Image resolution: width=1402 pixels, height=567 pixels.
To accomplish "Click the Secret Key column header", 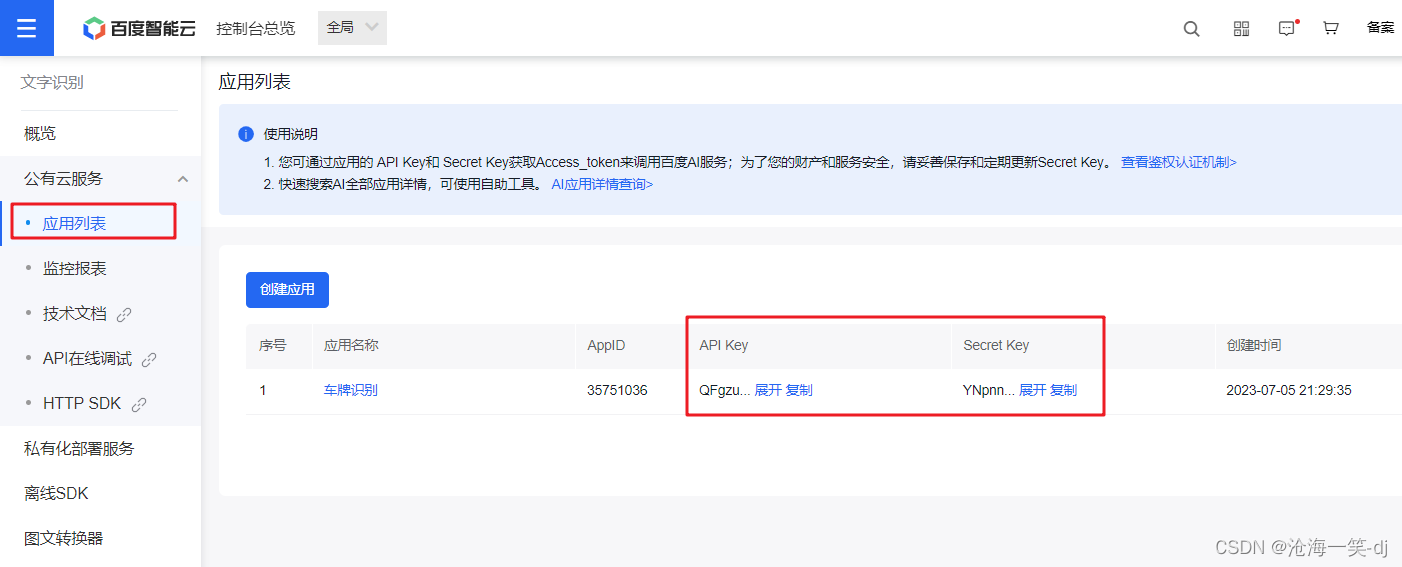I will pyautogui.click(x=996, y=345).
